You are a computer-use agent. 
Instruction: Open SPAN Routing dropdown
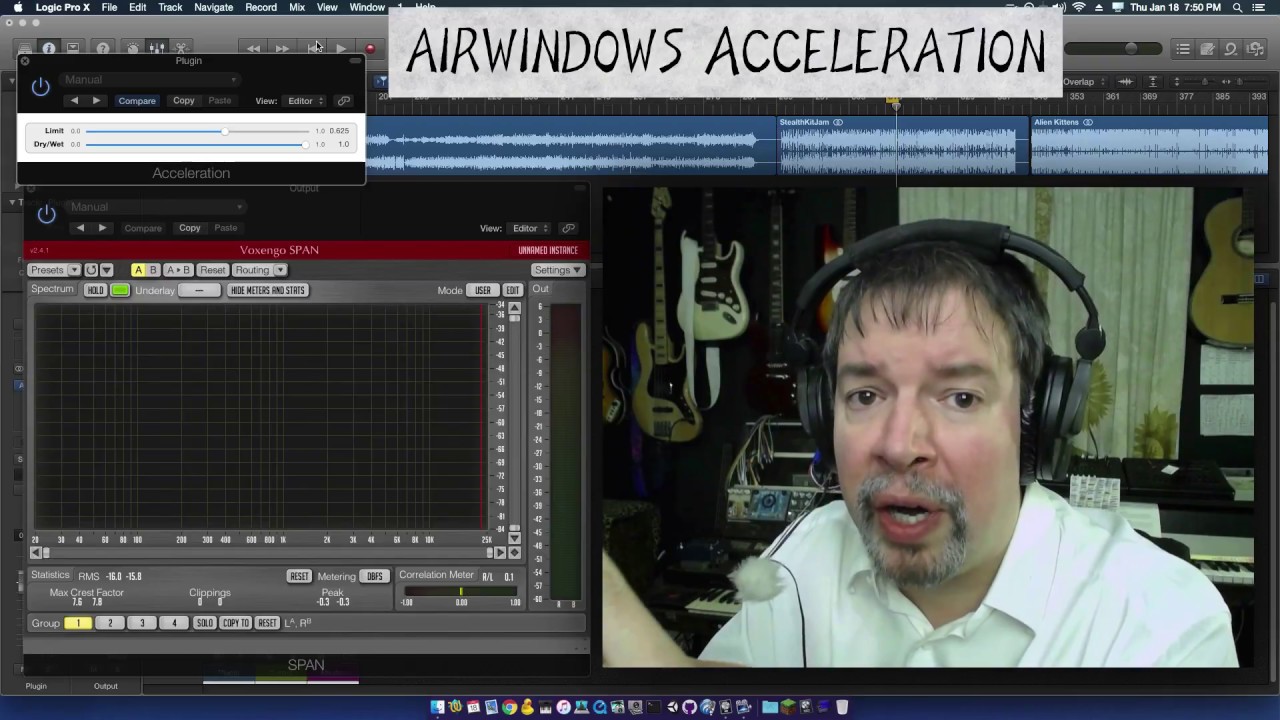pos(259,270)
